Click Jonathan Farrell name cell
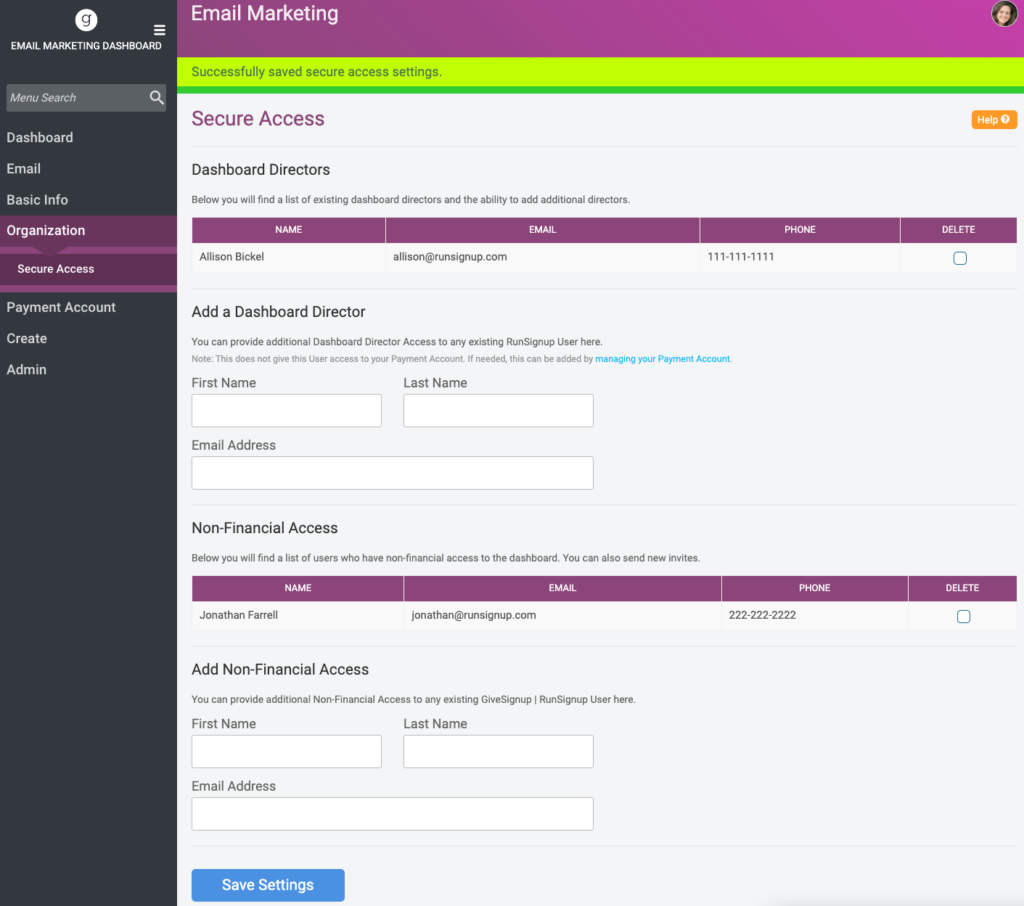 point(297,615)
